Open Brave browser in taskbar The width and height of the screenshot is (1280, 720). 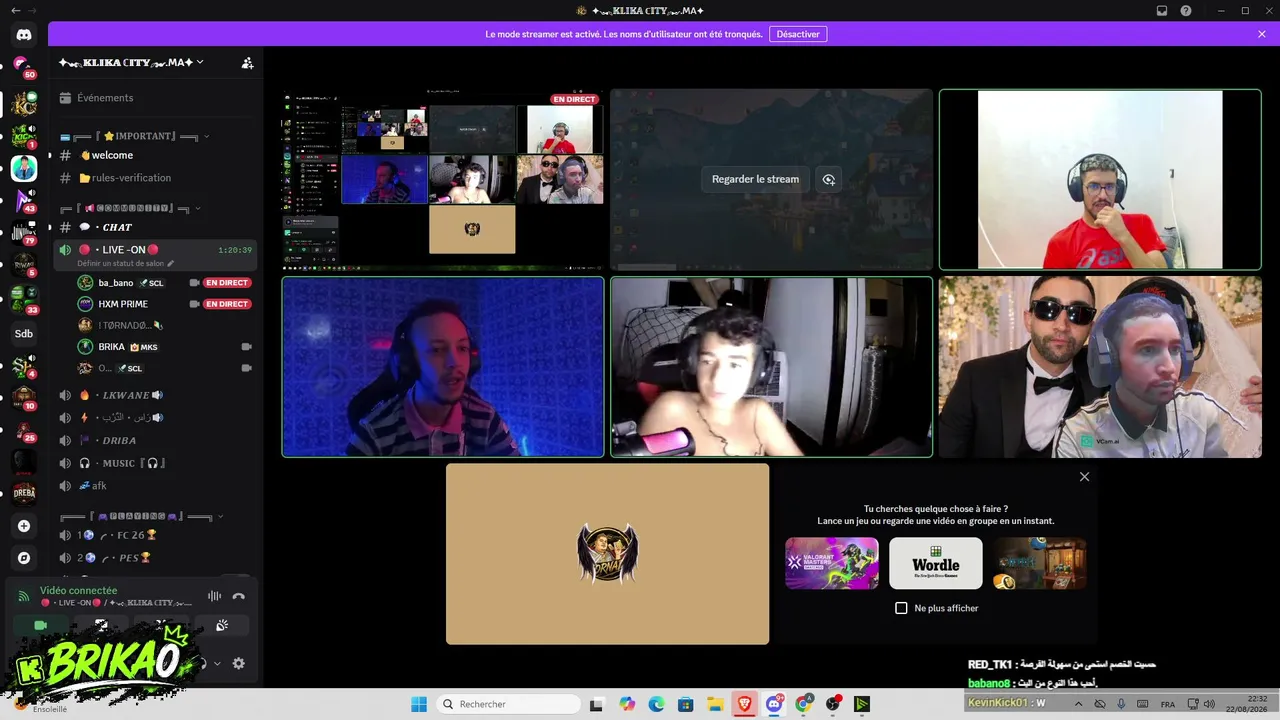tap(745, 704)
